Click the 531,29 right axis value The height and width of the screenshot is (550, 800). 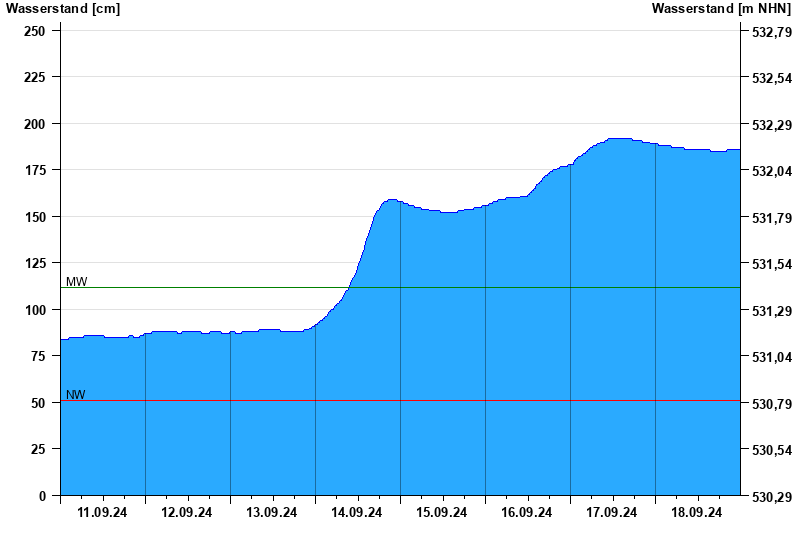(772, 311)
